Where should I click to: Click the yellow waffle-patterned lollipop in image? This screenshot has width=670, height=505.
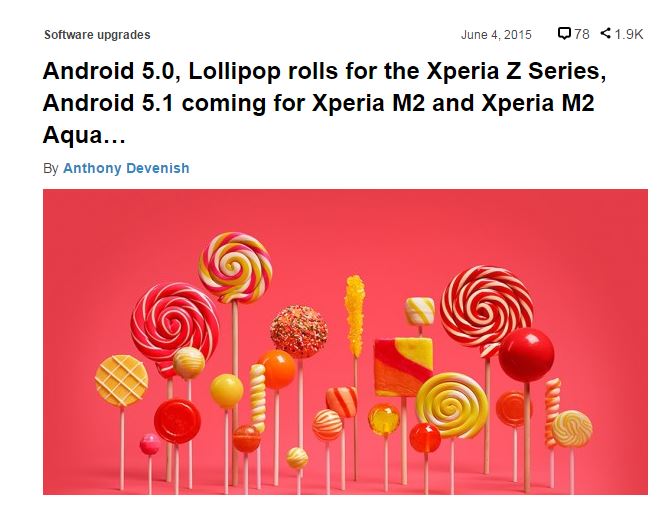coord(121,380)
